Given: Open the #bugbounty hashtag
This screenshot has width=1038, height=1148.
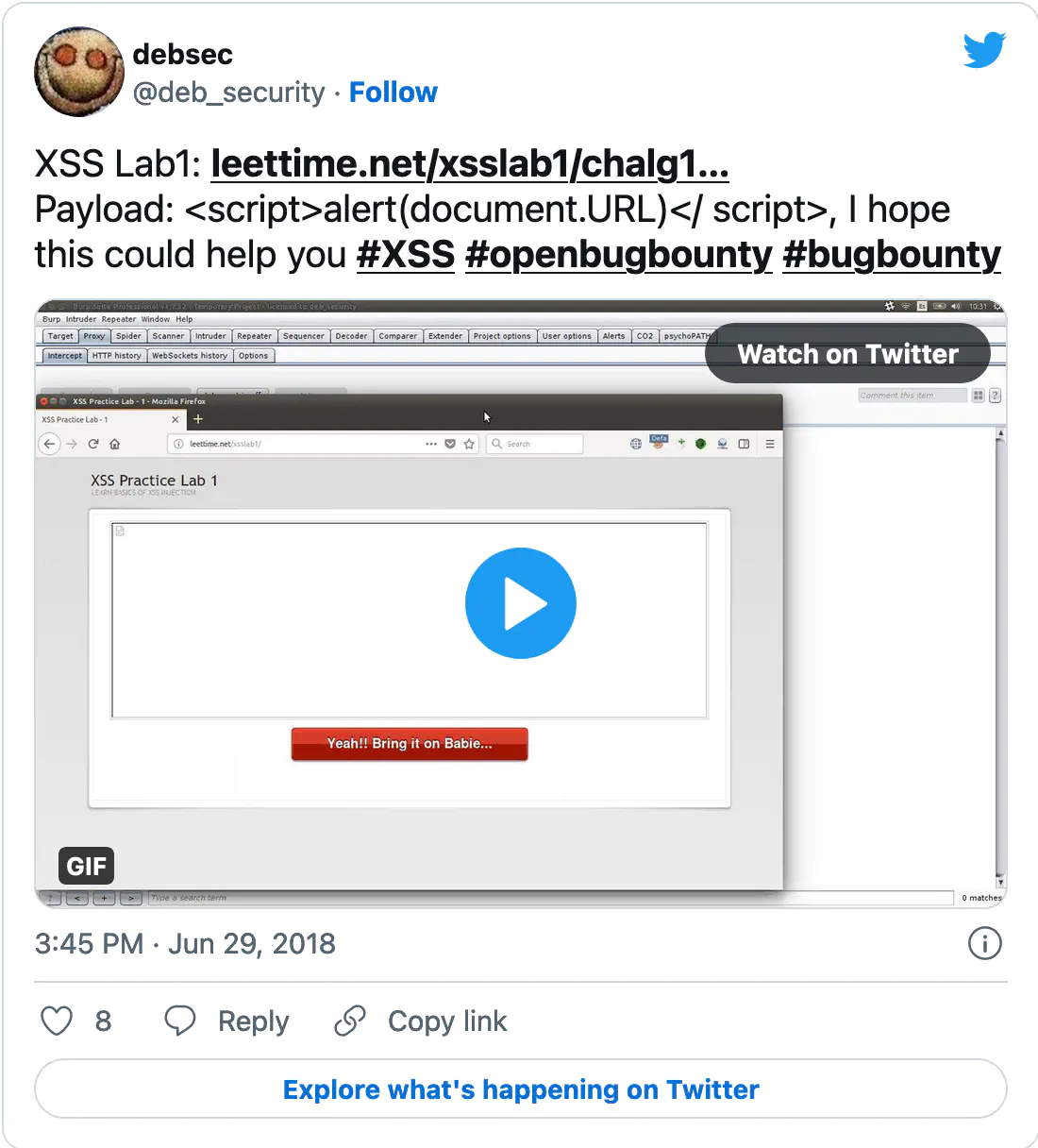Looking at the screenshot, I should tap(892, 255).
